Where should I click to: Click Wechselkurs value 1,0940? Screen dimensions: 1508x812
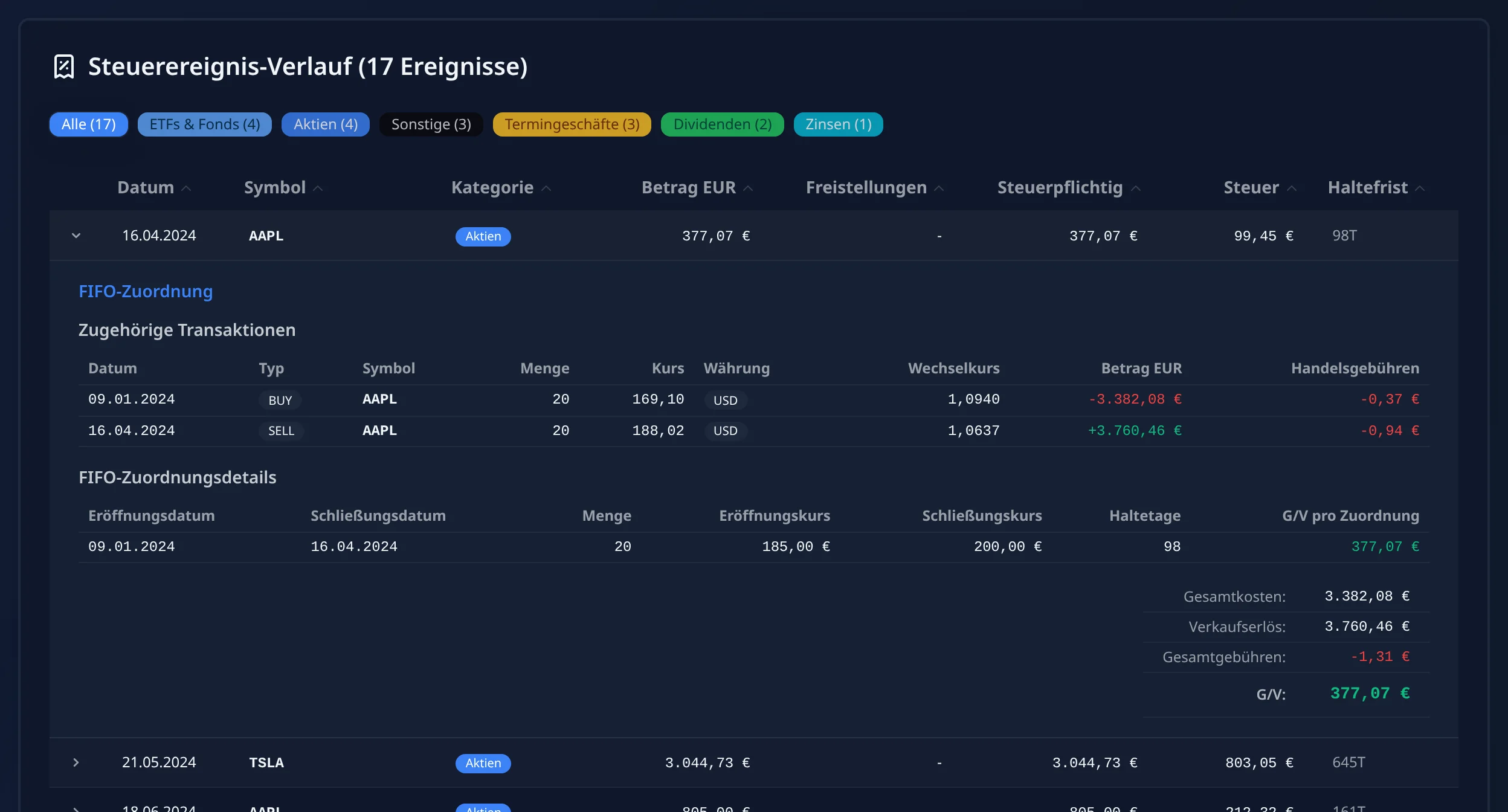click(x=974, y=399)
